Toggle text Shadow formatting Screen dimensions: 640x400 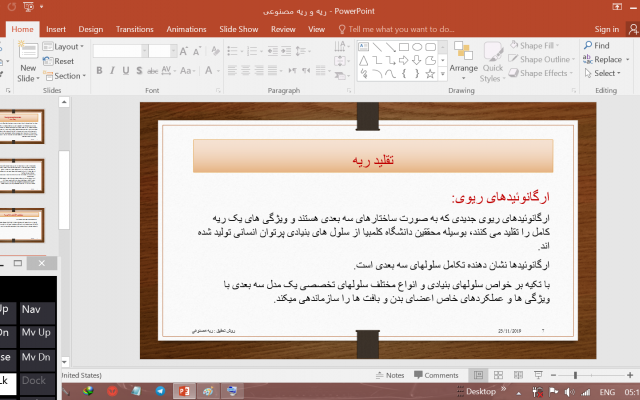[x=139, y=71]
